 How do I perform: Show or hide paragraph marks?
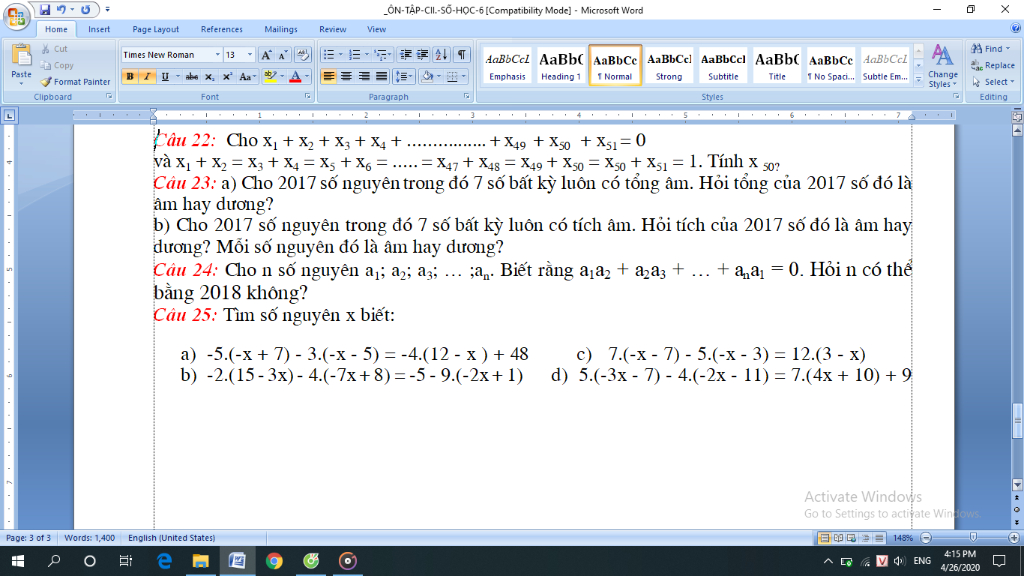[462, 55]
